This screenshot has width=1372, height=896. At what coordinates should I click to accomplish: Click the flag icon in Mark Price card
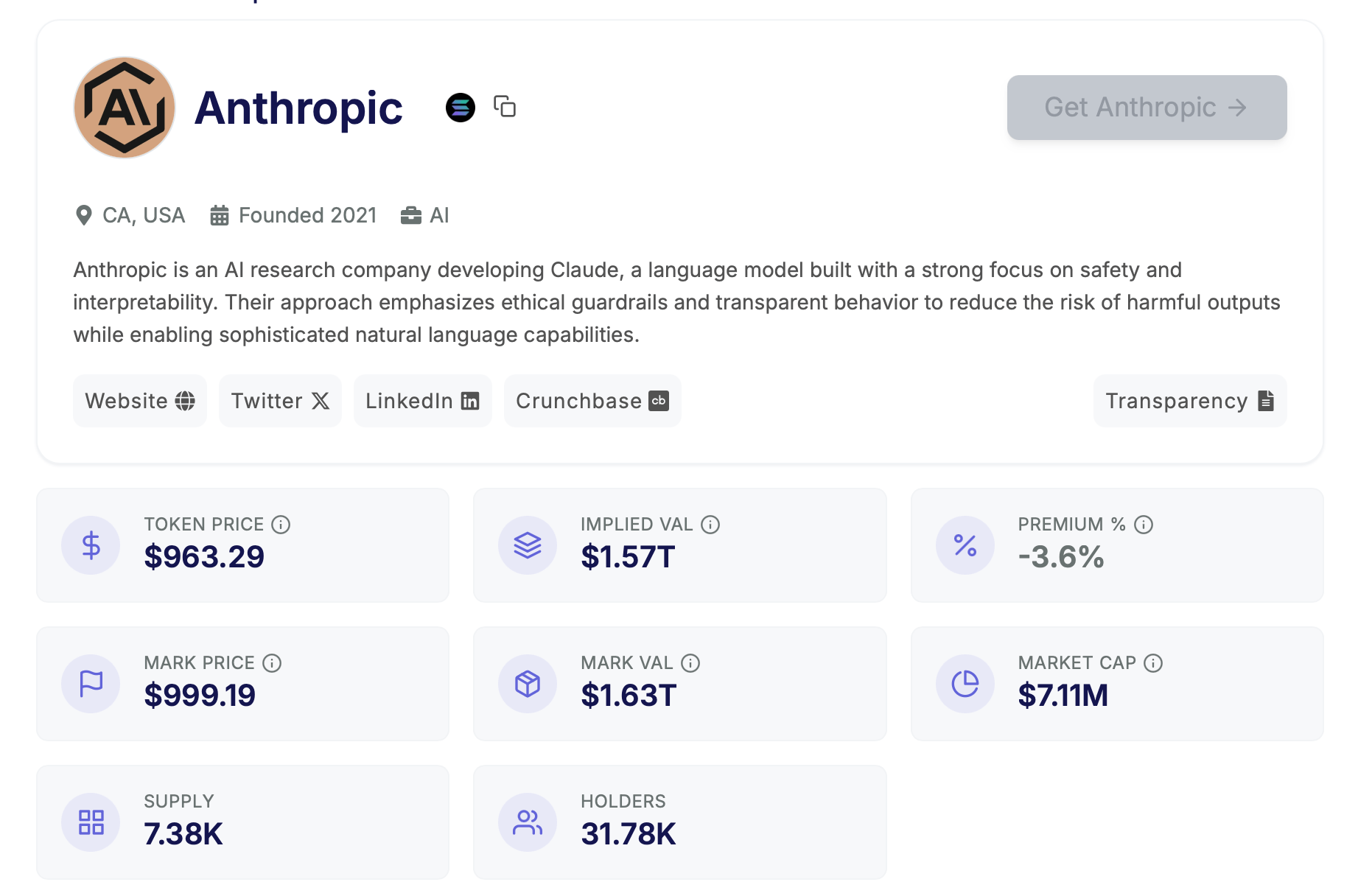(91, 684)
